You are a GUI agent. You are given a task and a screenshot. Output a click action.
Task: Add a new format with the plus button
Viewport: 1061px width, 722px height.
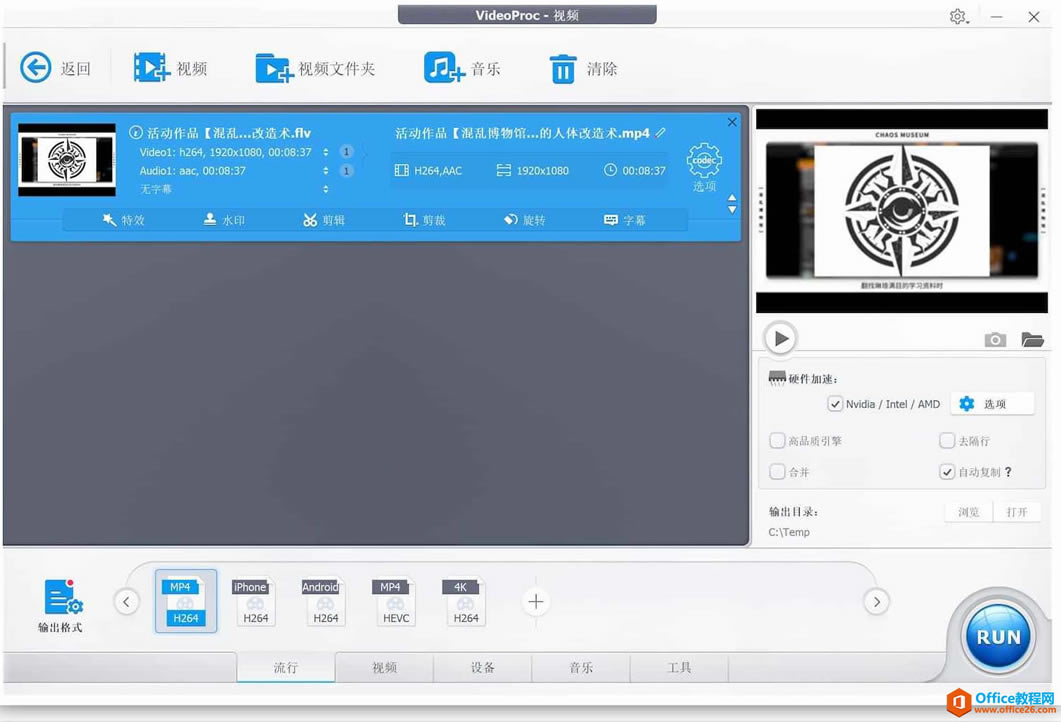(535, 601)
